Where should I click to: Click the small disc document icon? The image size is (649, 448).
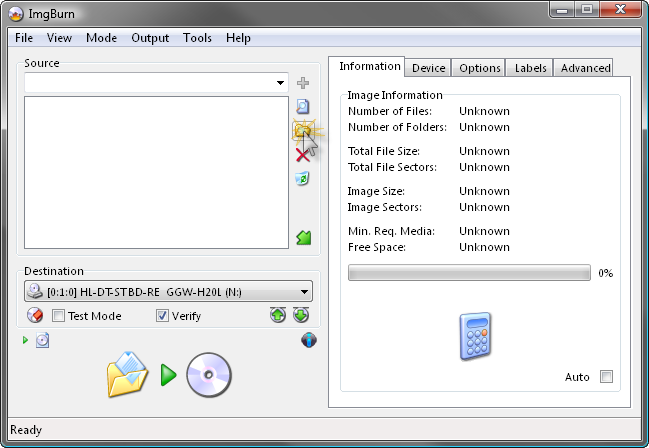coord(42,340)
